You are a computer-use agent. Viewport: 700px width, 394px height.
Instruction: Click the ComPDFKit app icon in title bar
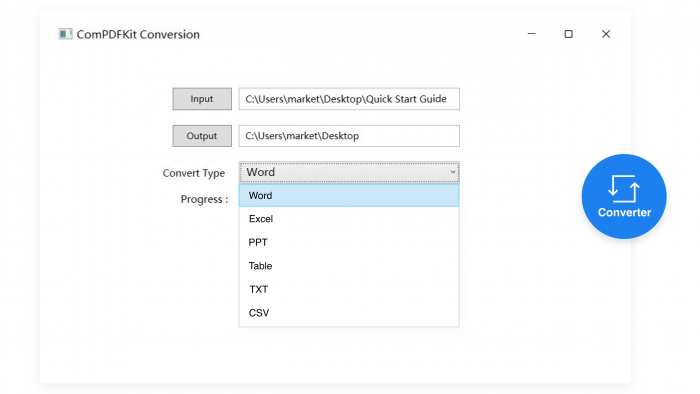click(x=65, y=34)
